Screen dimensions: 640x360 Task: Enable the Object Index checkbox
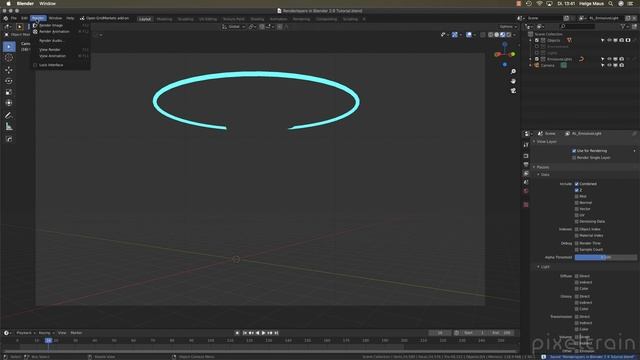577,229
